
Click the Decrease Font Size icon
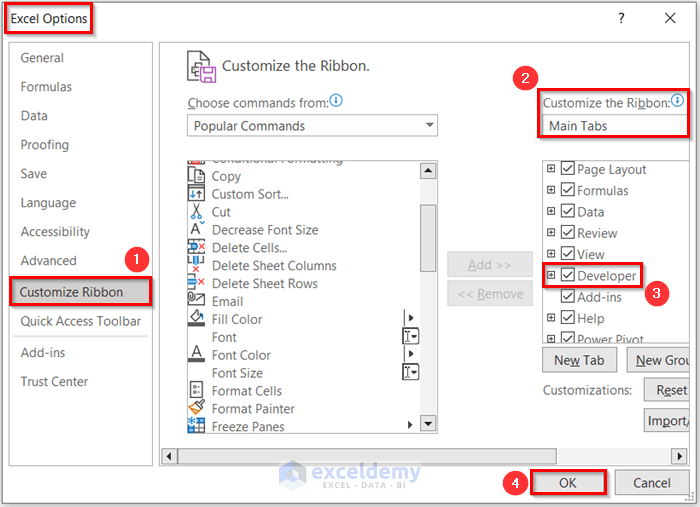pyautogui.click(x=196, y=229)
